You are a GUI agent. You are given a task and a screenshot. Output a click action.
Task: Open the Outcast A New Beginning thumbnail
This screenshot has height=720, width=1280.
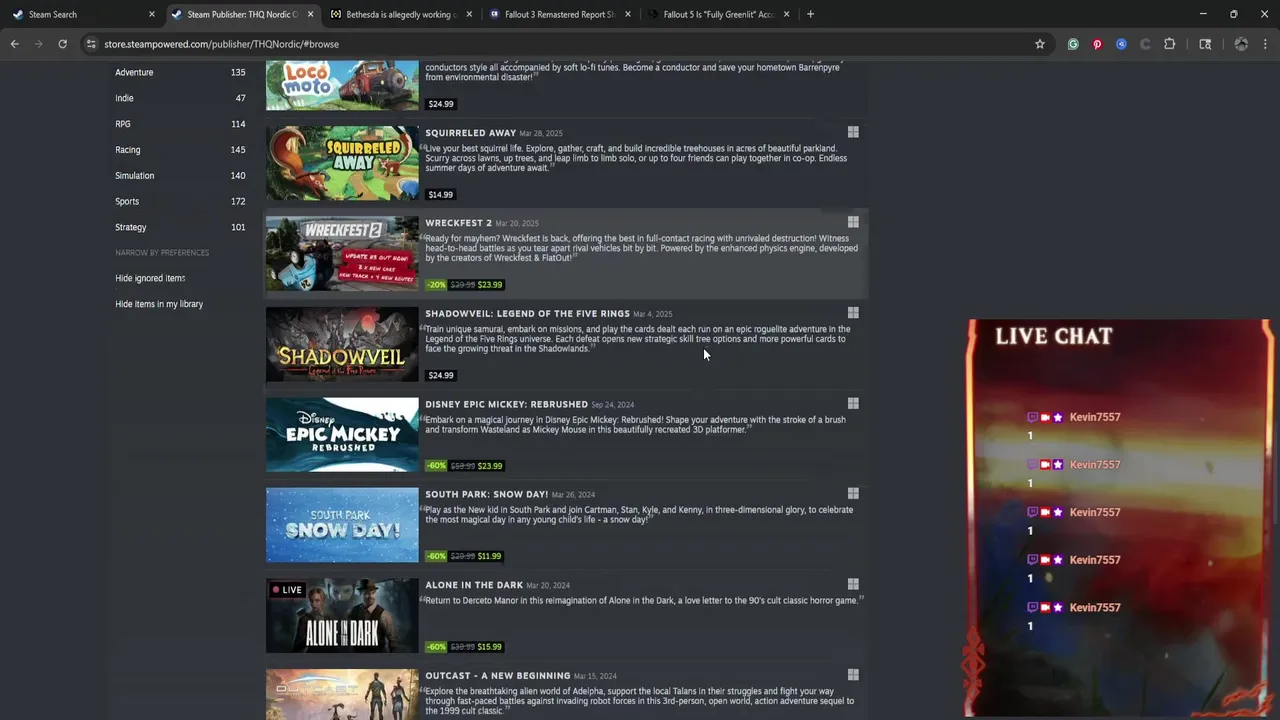(342, 694)
